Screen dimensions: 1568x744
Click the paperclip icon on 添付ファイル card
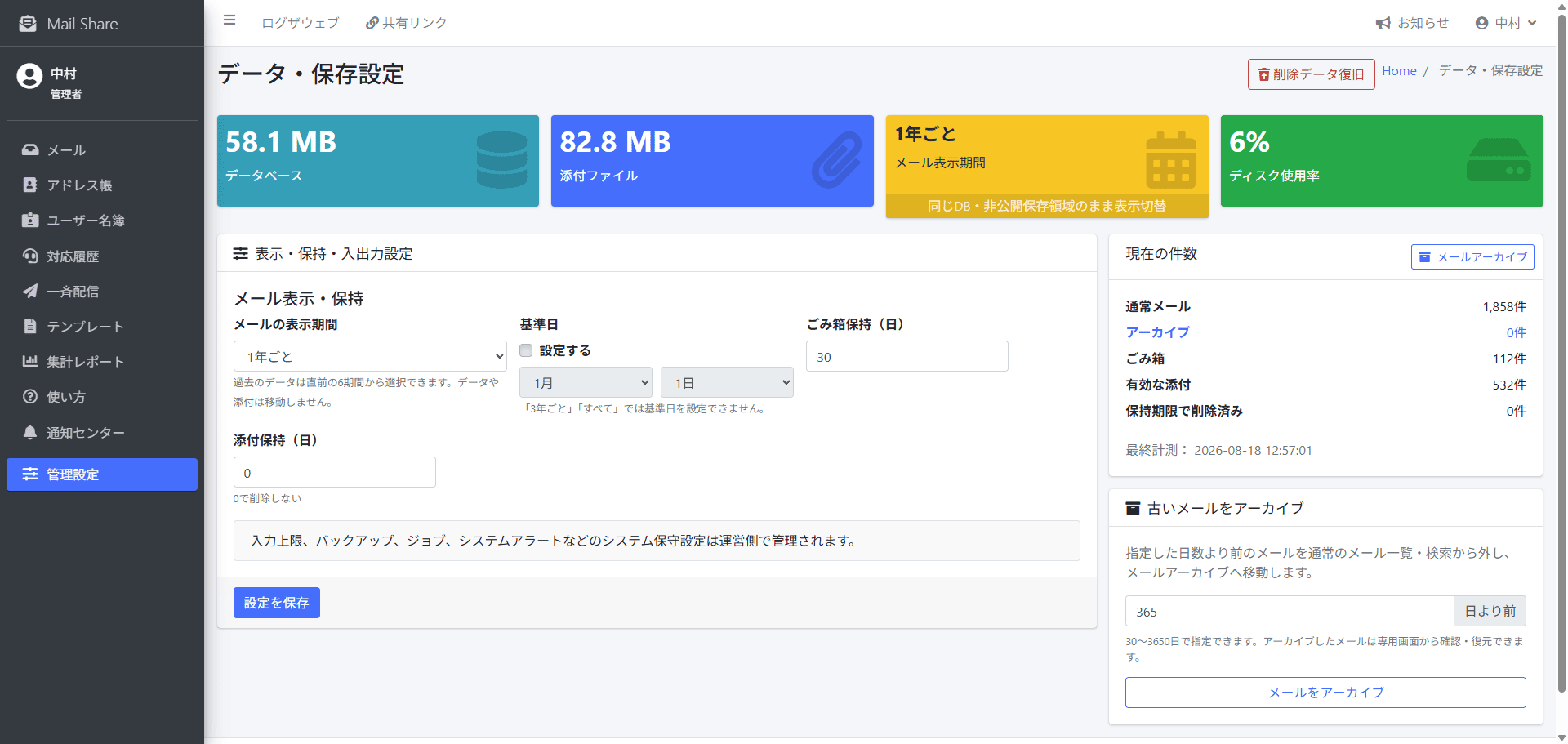[x=836, y=160]
